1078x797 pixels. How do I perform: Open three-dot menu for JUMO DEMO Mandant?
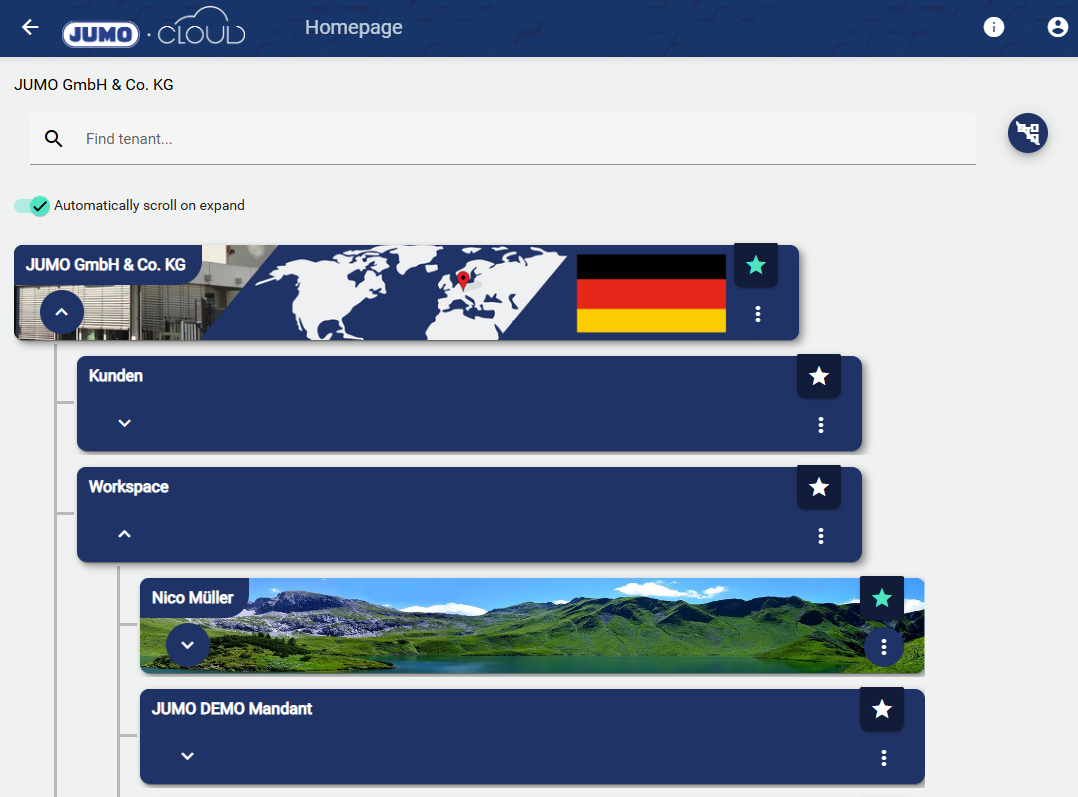pyautogui.click(x=883, y=758)
